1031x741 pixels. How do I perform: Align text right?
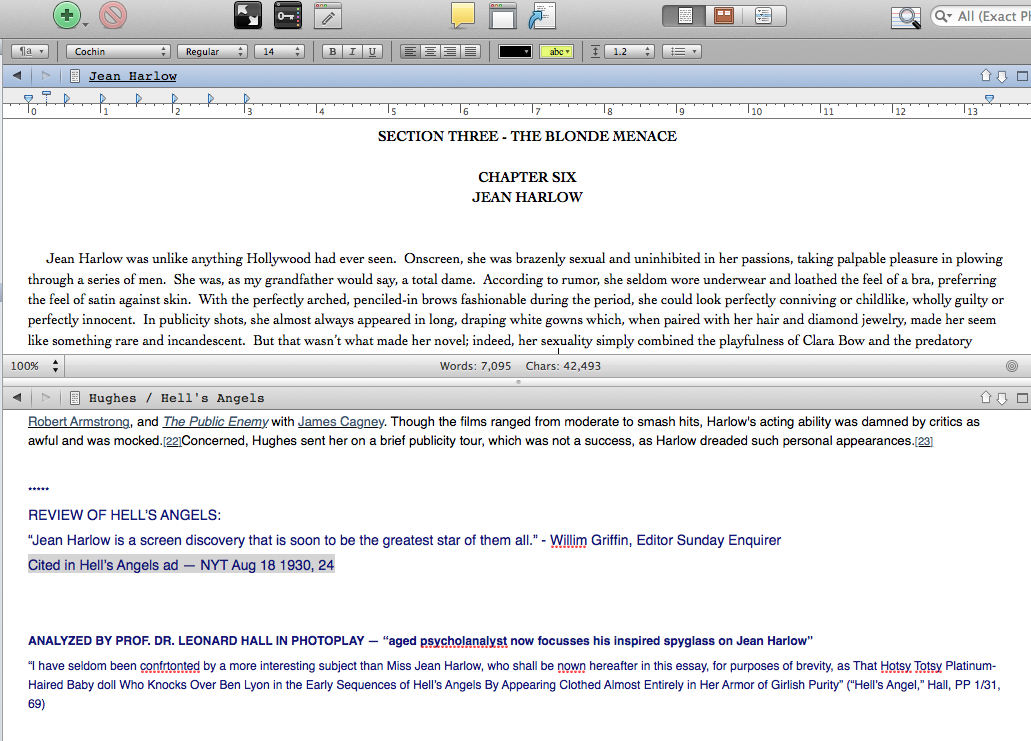[x=450, y=51]
